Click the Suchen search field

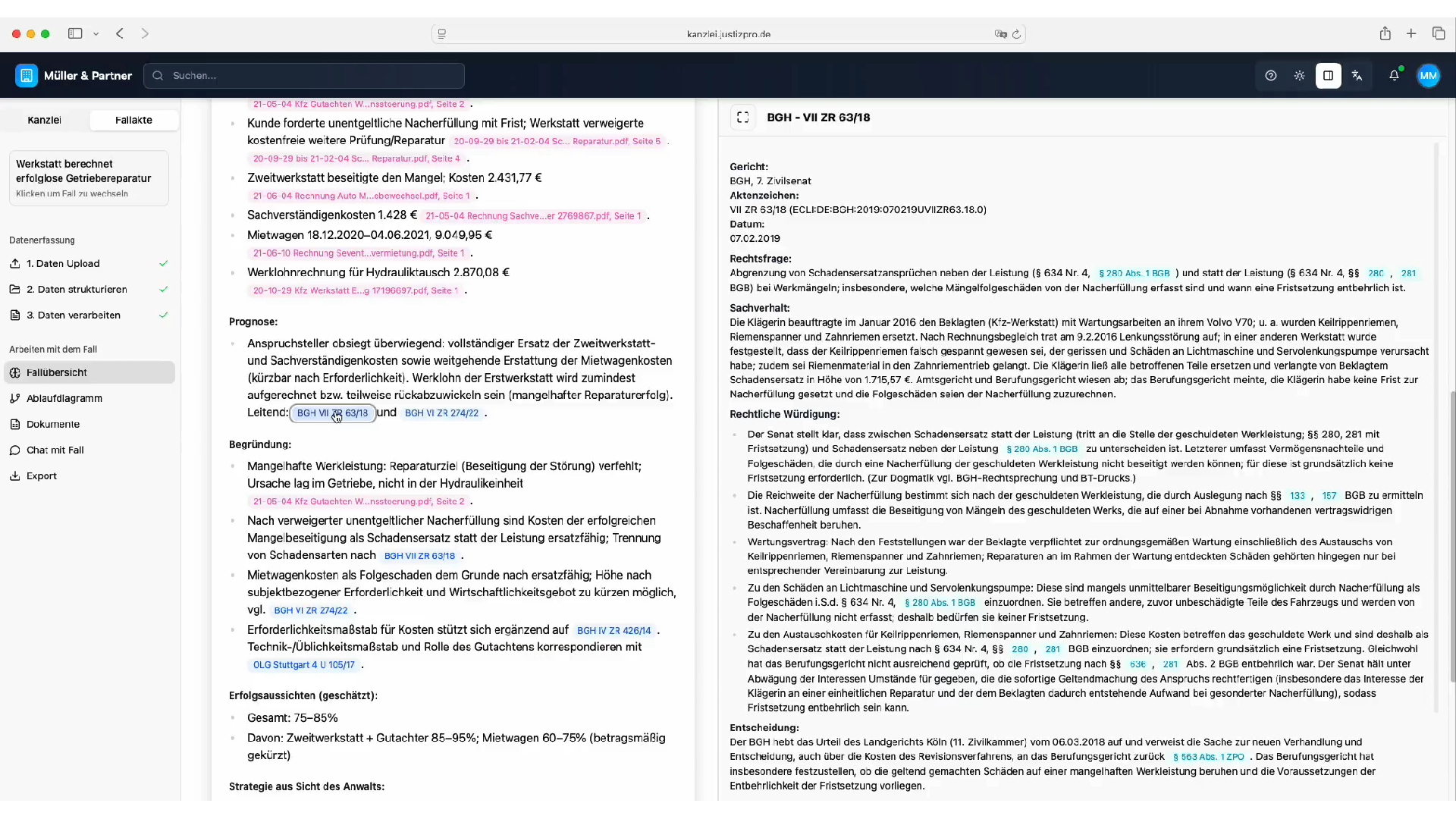pos(303,76)
